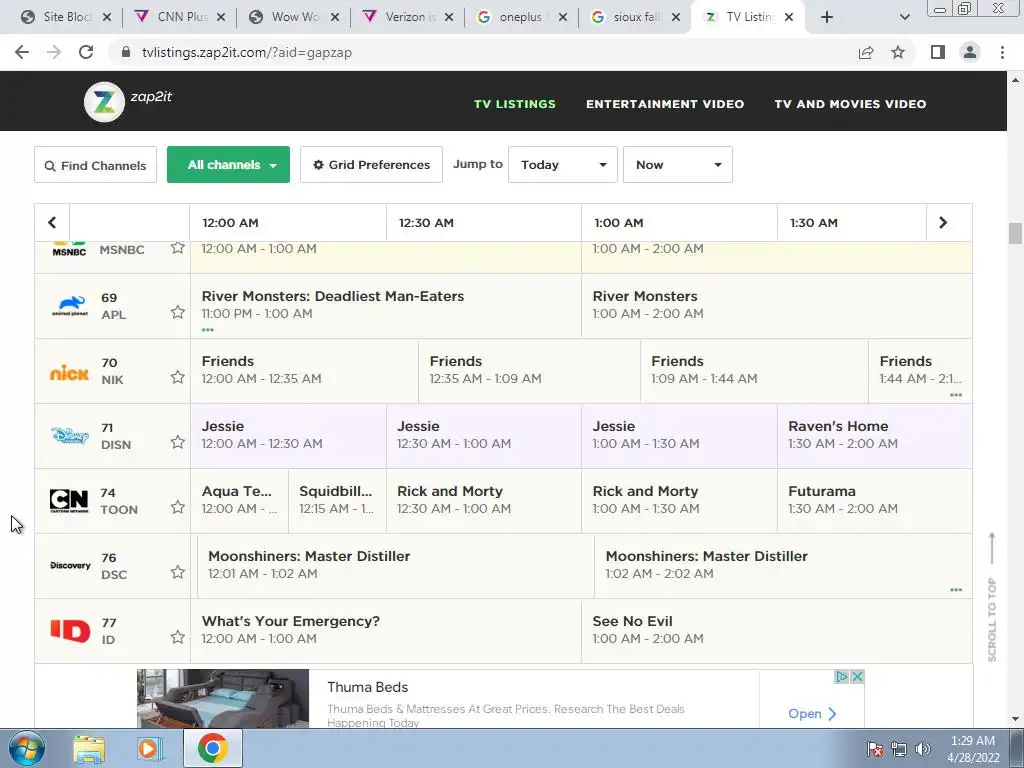Open Squidbillies listing at 12:15 AM
The image size is (1024, 768).
tap(337, 501)
